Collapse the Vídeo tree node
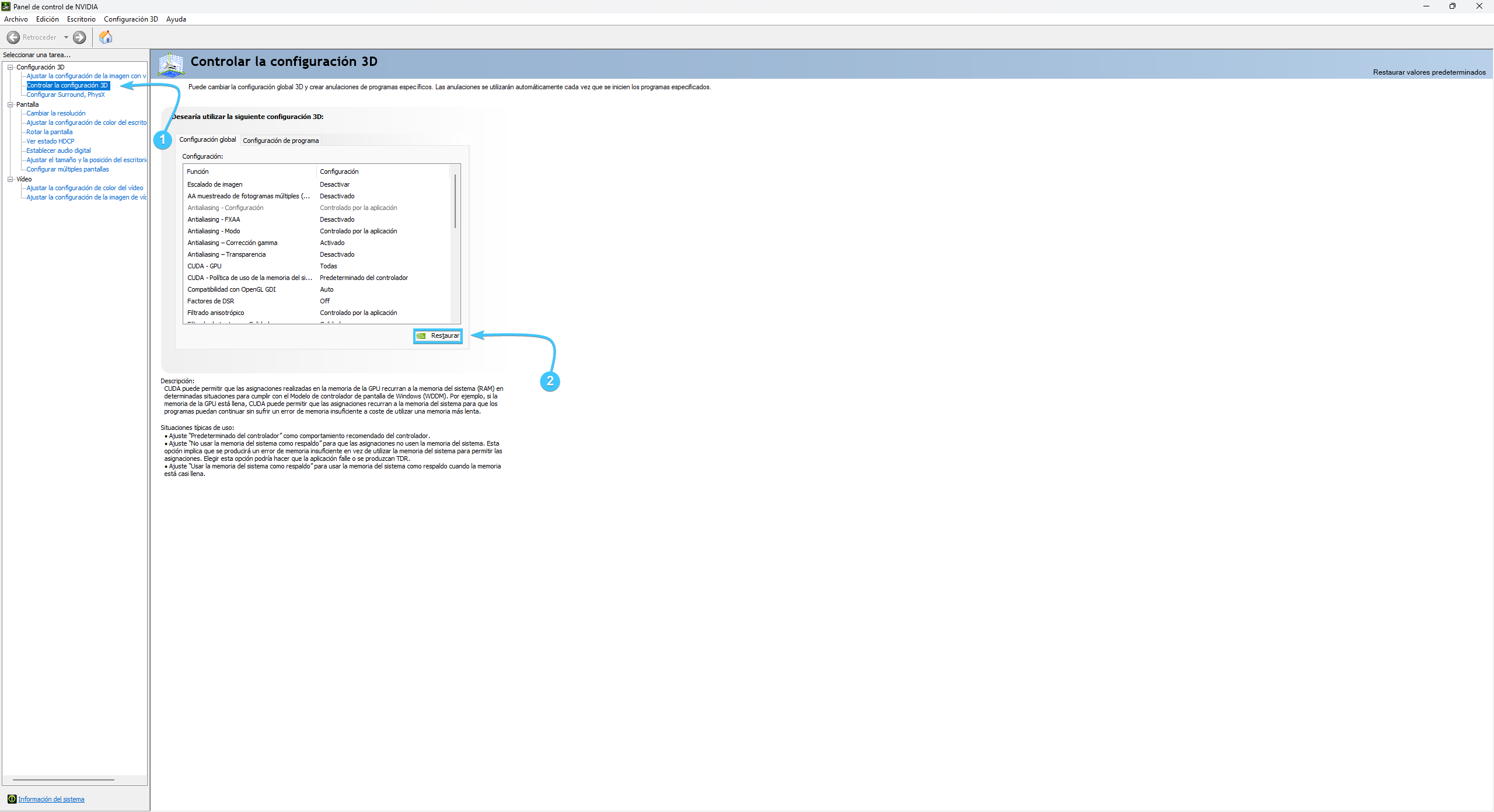 [x=10, y=179]
